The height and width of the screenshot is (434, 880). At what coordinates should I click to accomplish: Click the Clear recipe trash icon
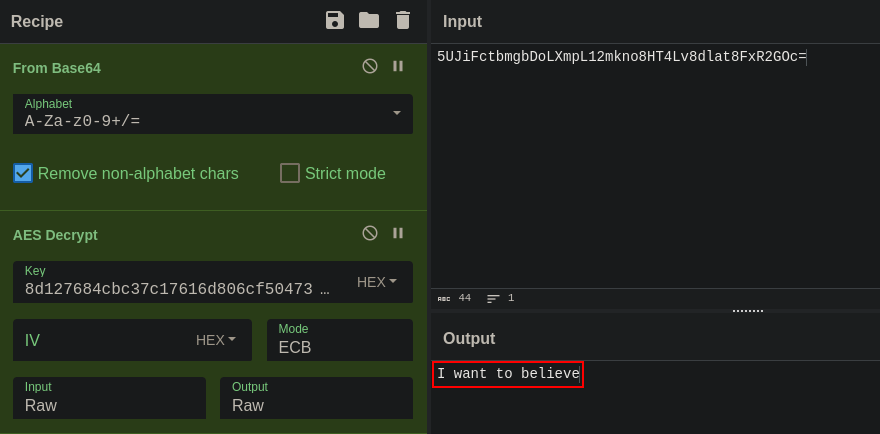[403, 21]
